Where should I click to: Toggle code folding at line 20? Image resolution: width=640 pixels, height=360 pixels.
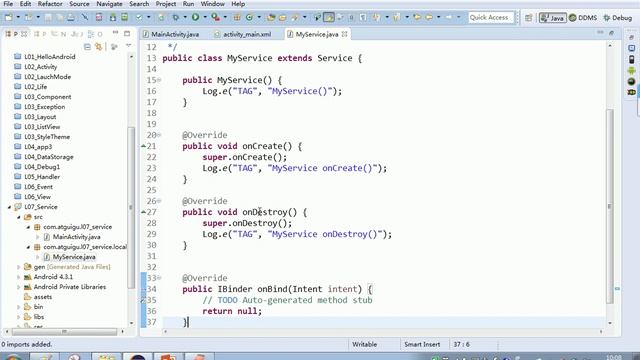(x=159, y=135)
